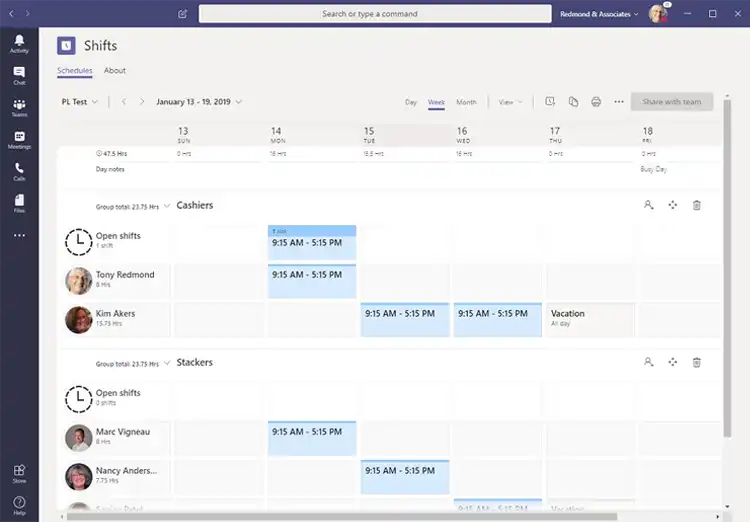
Task: Click the move icon for Cashiers group
Action: 672,205
